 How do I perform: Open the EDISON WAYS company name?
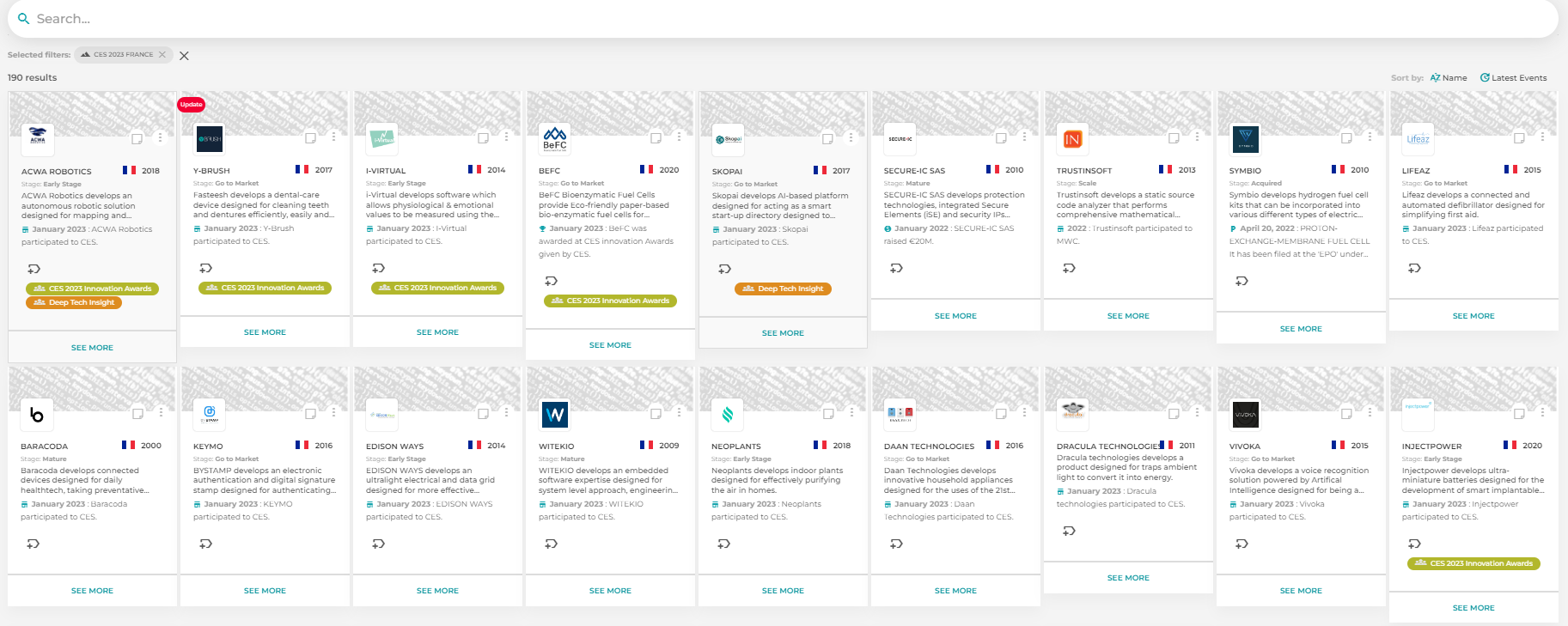tap(395, 447)
